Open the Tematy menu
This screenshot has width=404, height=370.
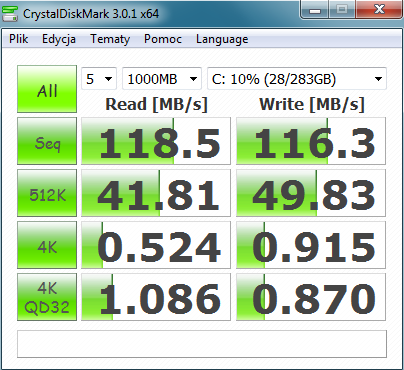pos(110,39)
